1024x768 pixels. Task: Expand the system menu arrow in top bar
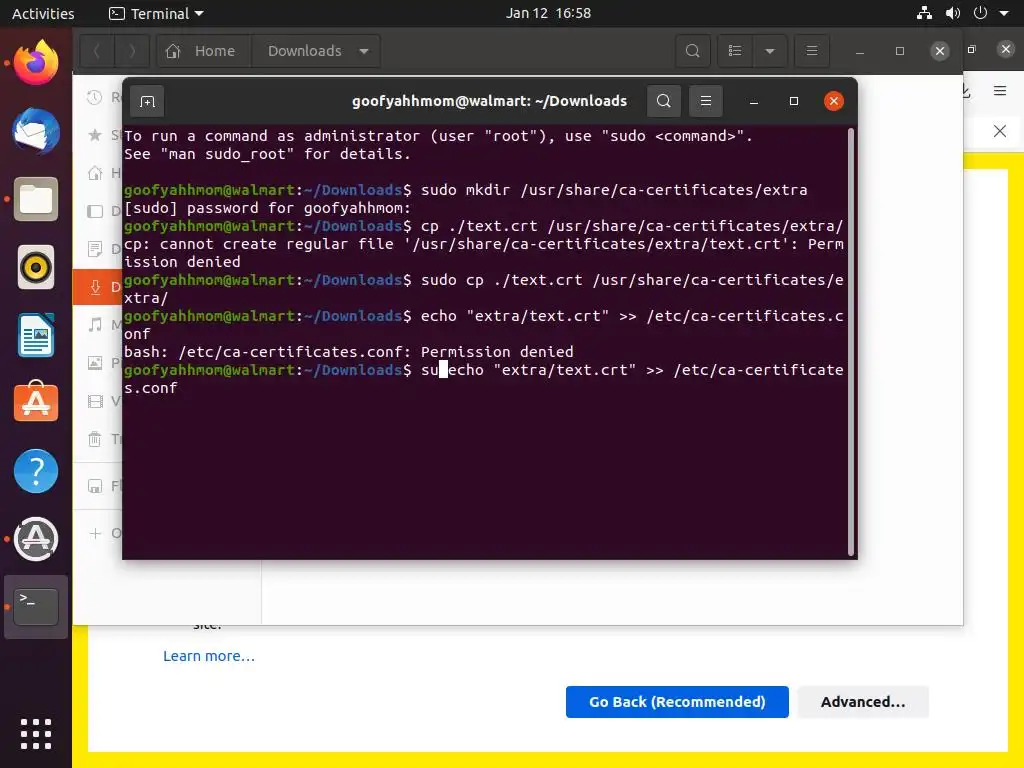click(x=1004, y=13)
